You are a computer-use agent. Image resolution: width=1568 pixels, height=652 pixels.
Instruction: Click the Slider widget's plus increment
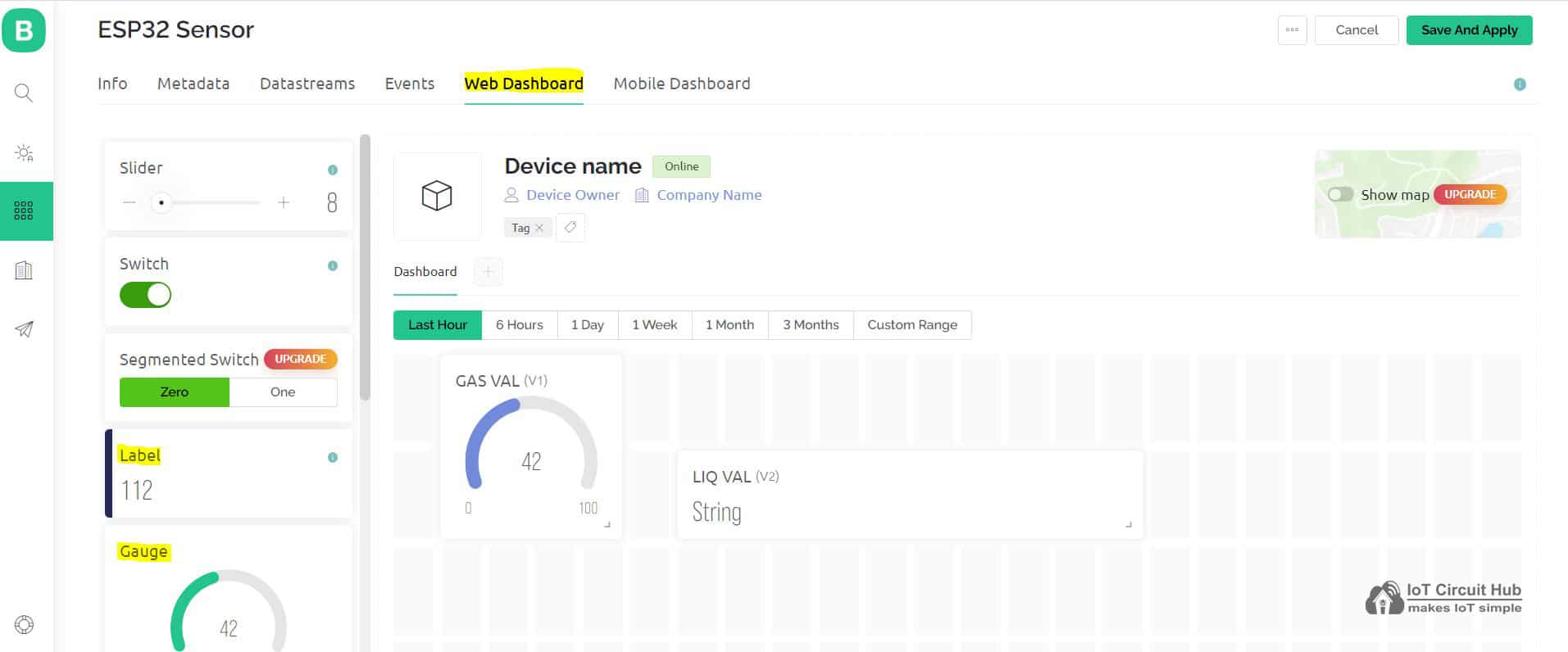point(284,202)
